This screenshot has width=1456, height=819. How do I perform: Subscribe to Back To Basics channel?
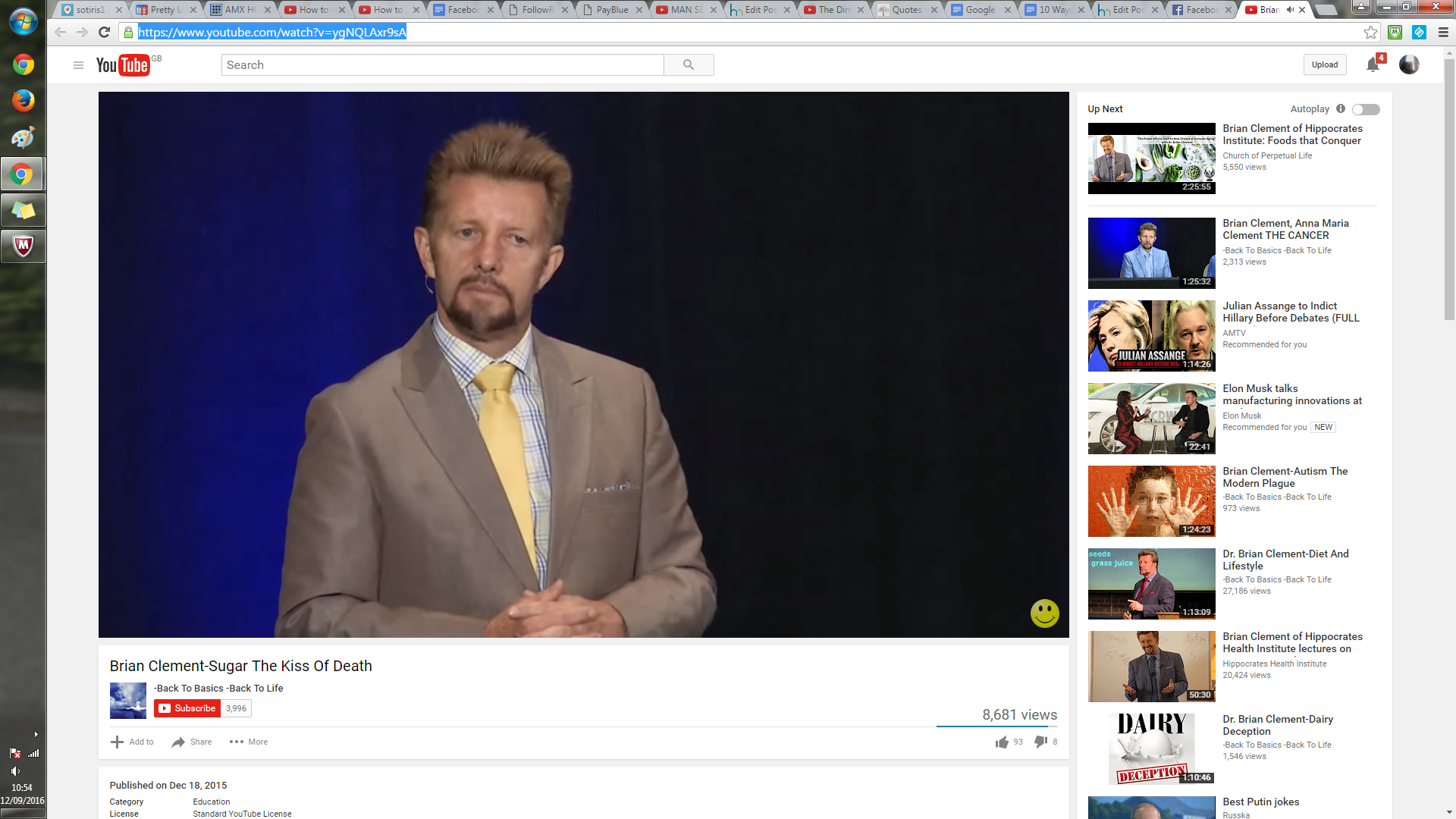[187, 708]
